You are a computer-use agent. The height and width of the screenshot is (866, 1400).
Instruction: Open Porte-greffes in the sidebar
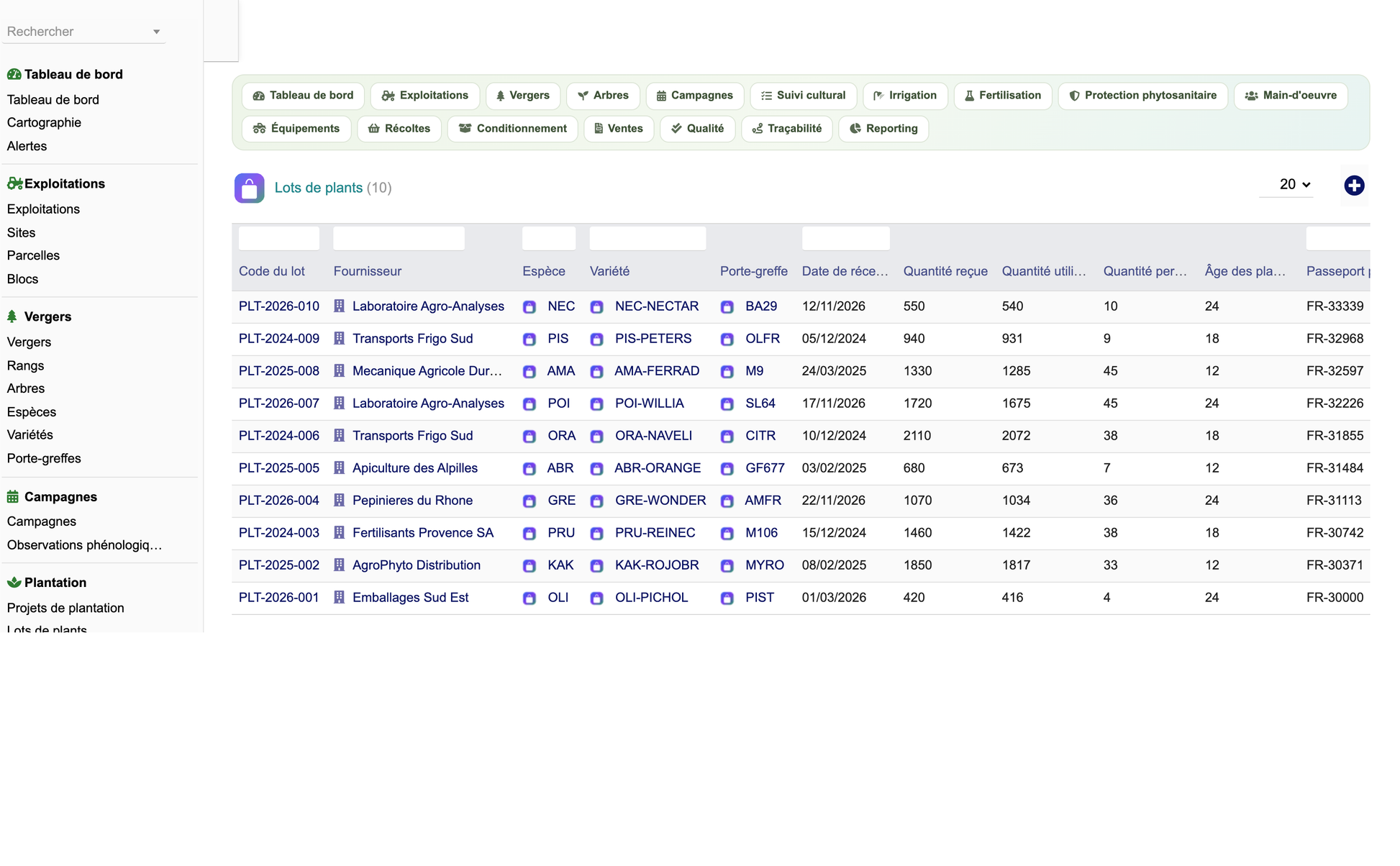point(44,459)
